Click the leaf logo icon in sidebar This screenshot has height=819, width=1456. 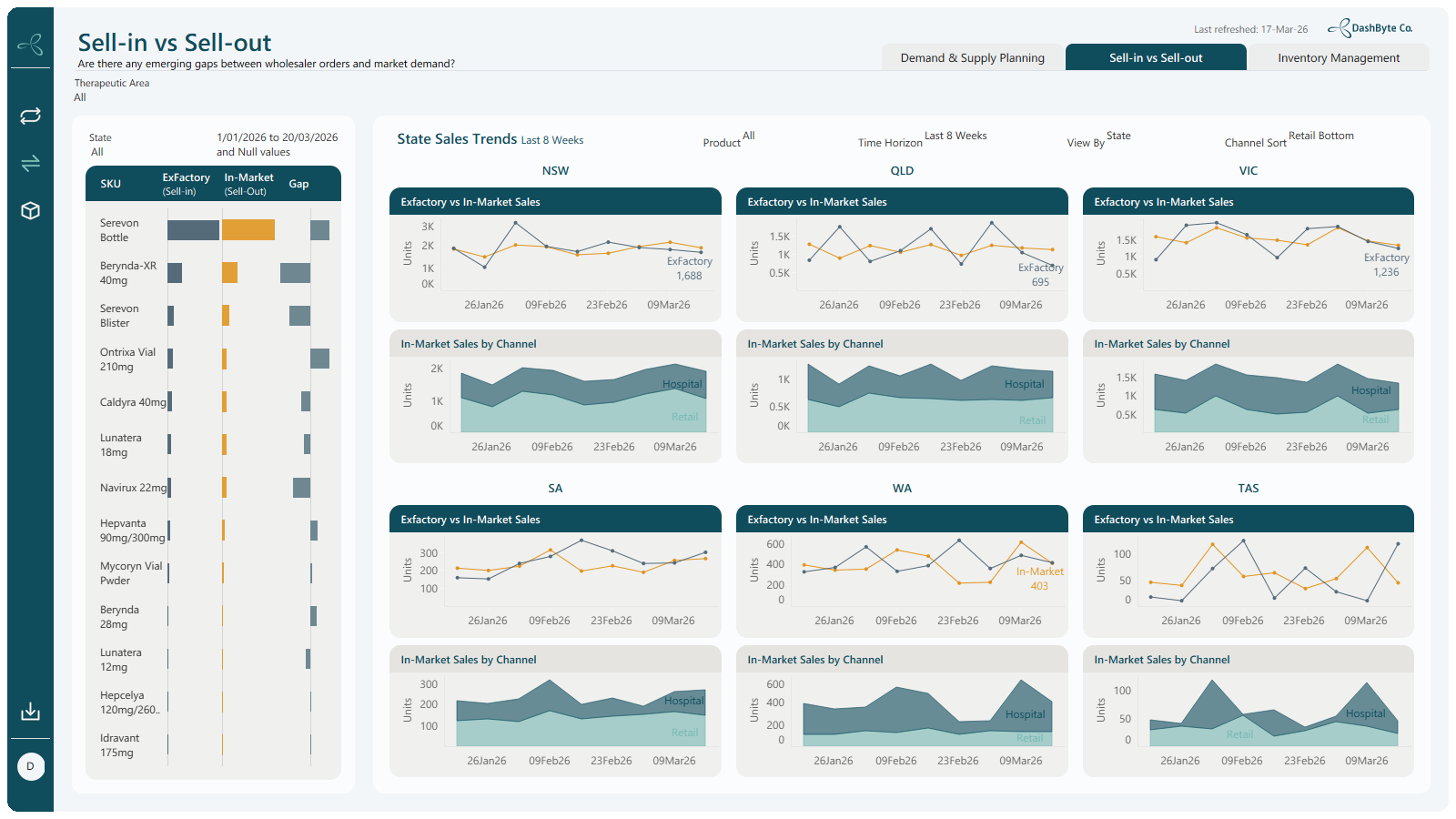tap(30, 44)
